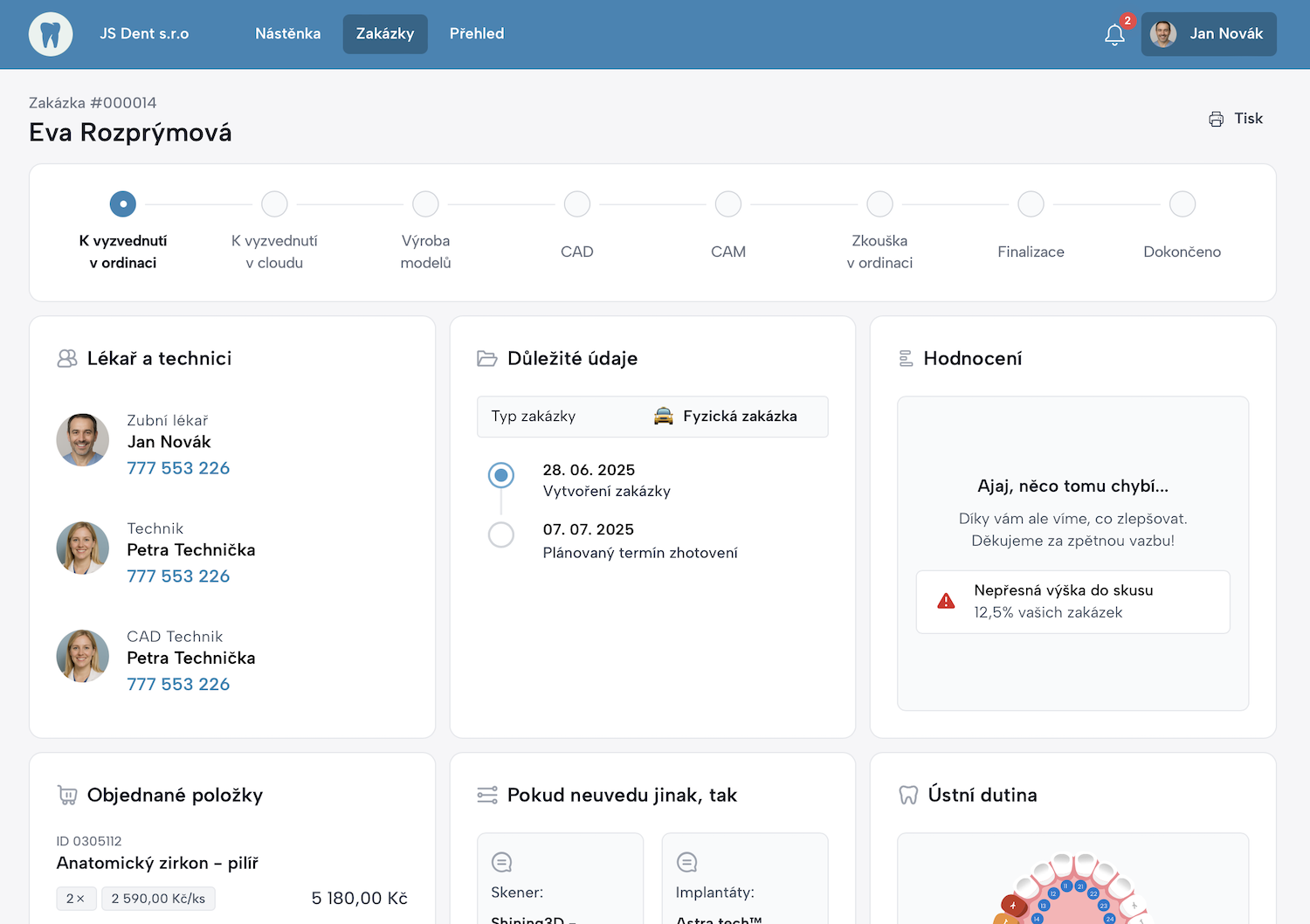Click the chart icon beside Hodnocení

point(907,358)
